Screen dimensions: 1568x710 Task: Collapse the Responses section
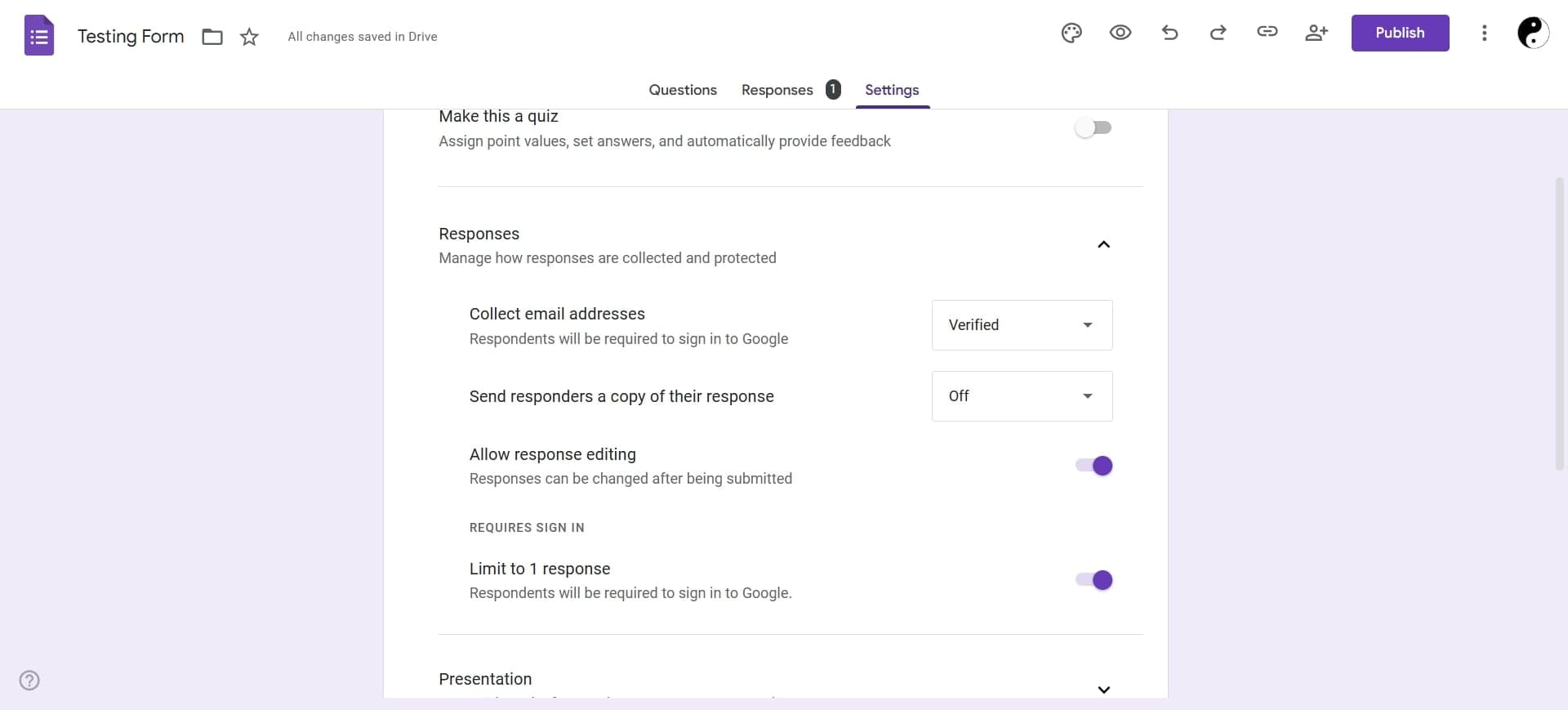[x=1103, y=244]
